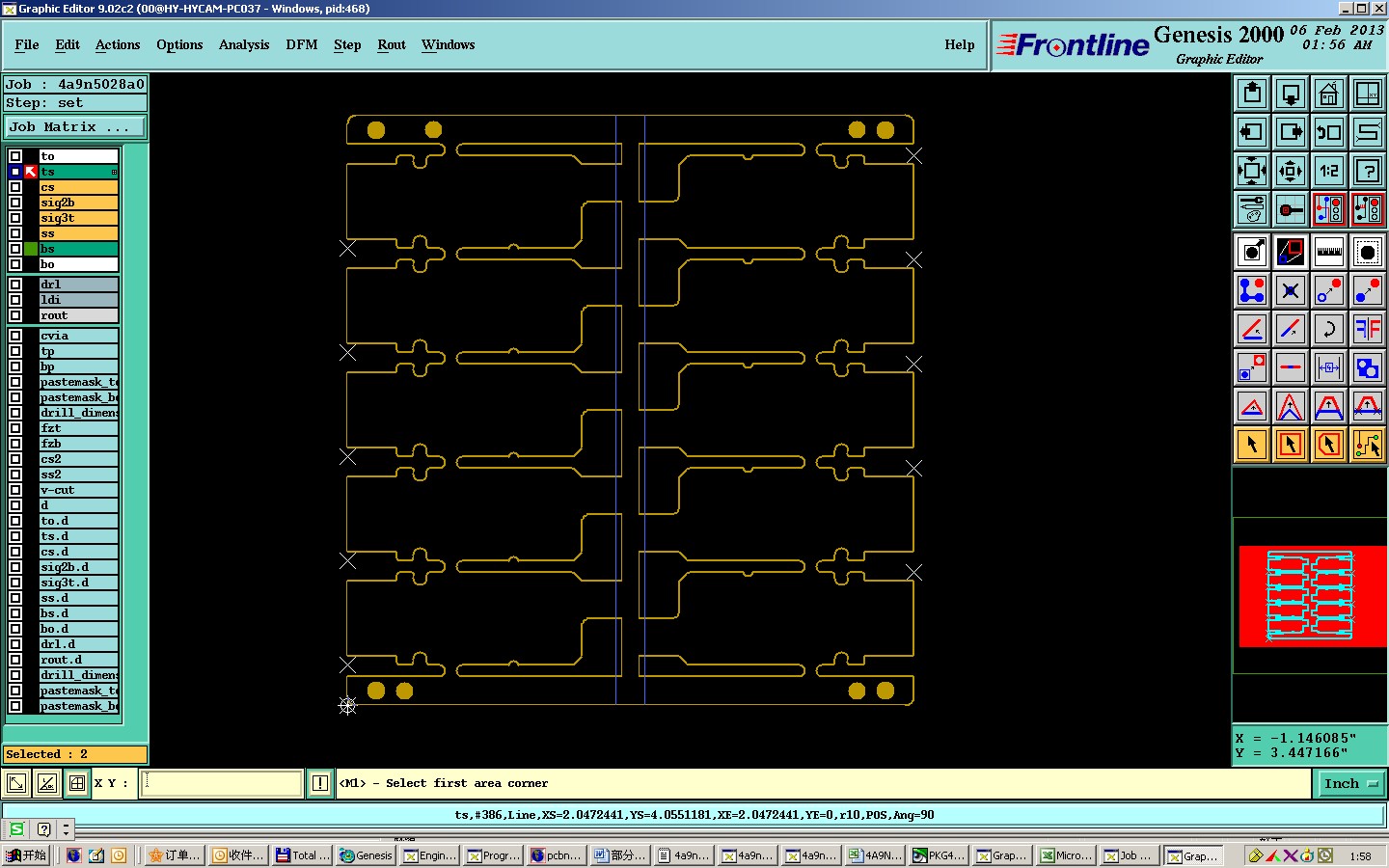
Task: Click the blue connected nodes edit icon
Action: (x=1252, y=290)
